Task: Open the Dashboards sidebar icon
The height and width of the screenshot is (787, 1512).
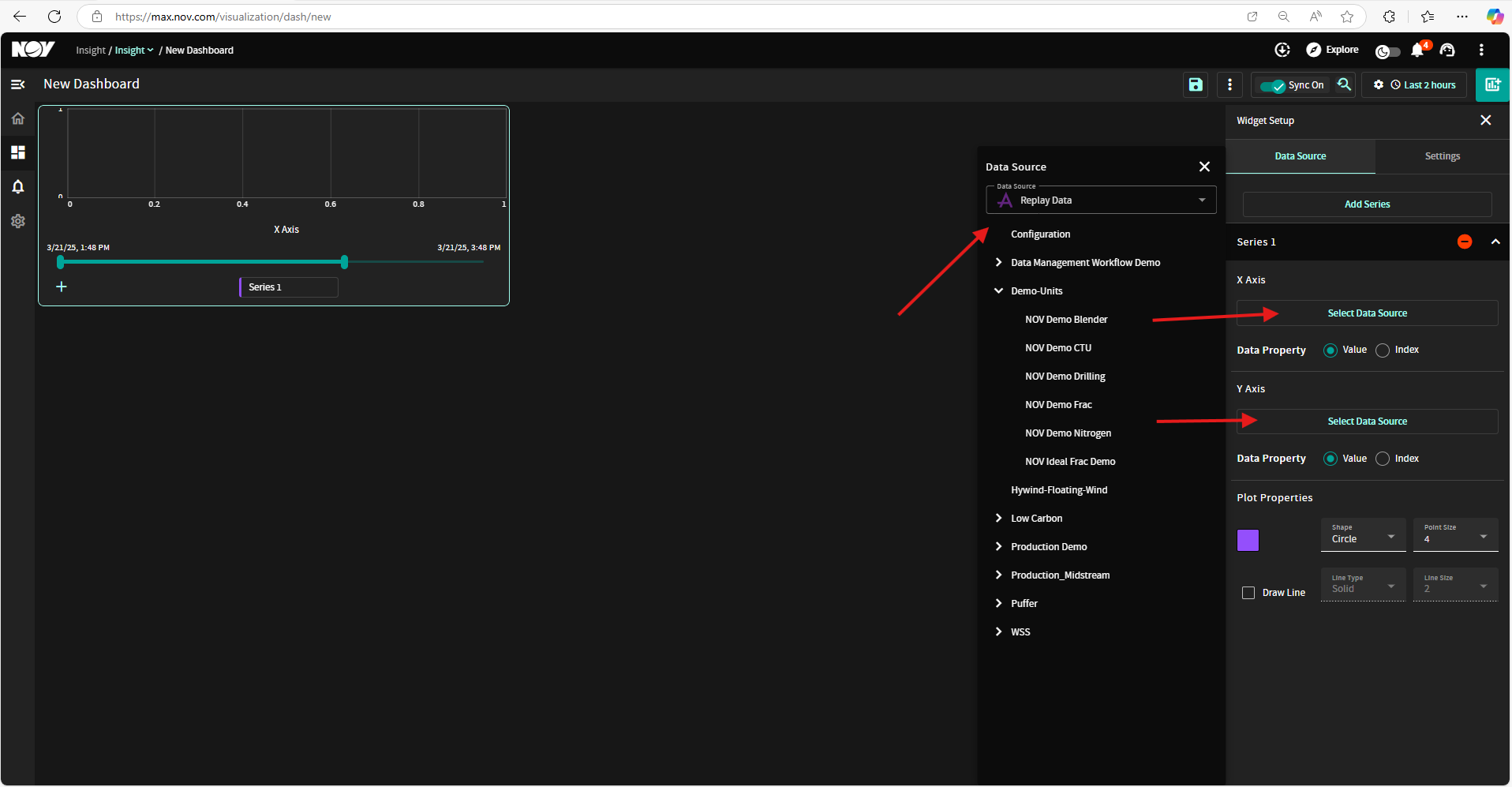Action: click(x=18, y=152)
